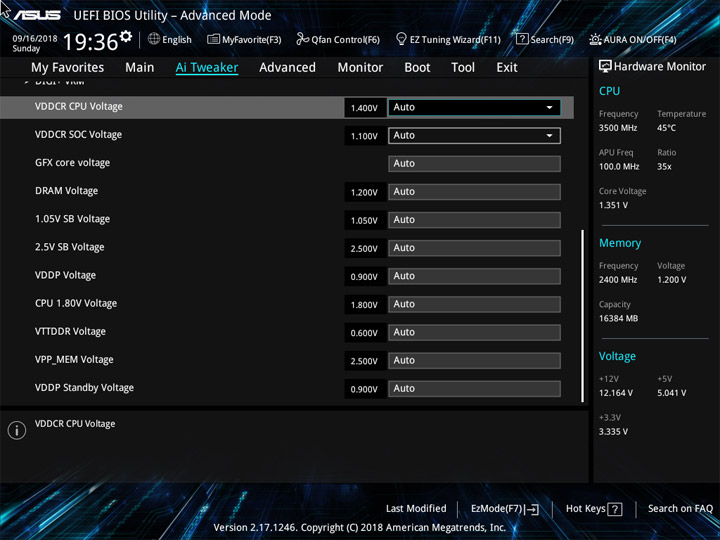
Task: Select the 1.05V SB Voltage field
Action: 474,220
